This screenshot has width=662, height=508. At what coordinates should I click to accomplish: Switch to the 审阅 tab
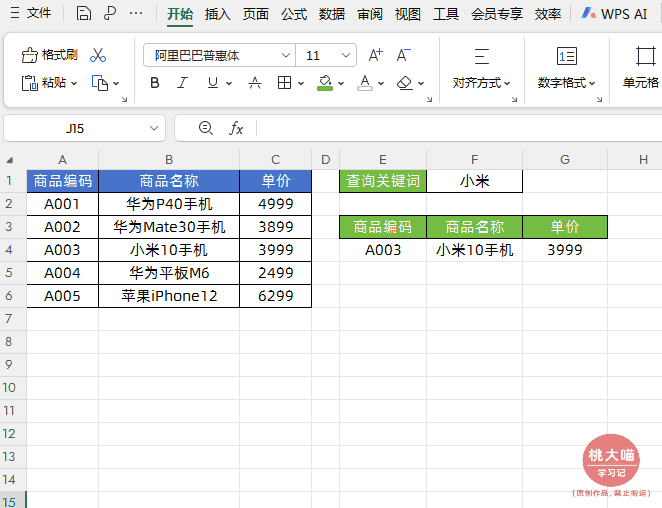coord(370,14)
